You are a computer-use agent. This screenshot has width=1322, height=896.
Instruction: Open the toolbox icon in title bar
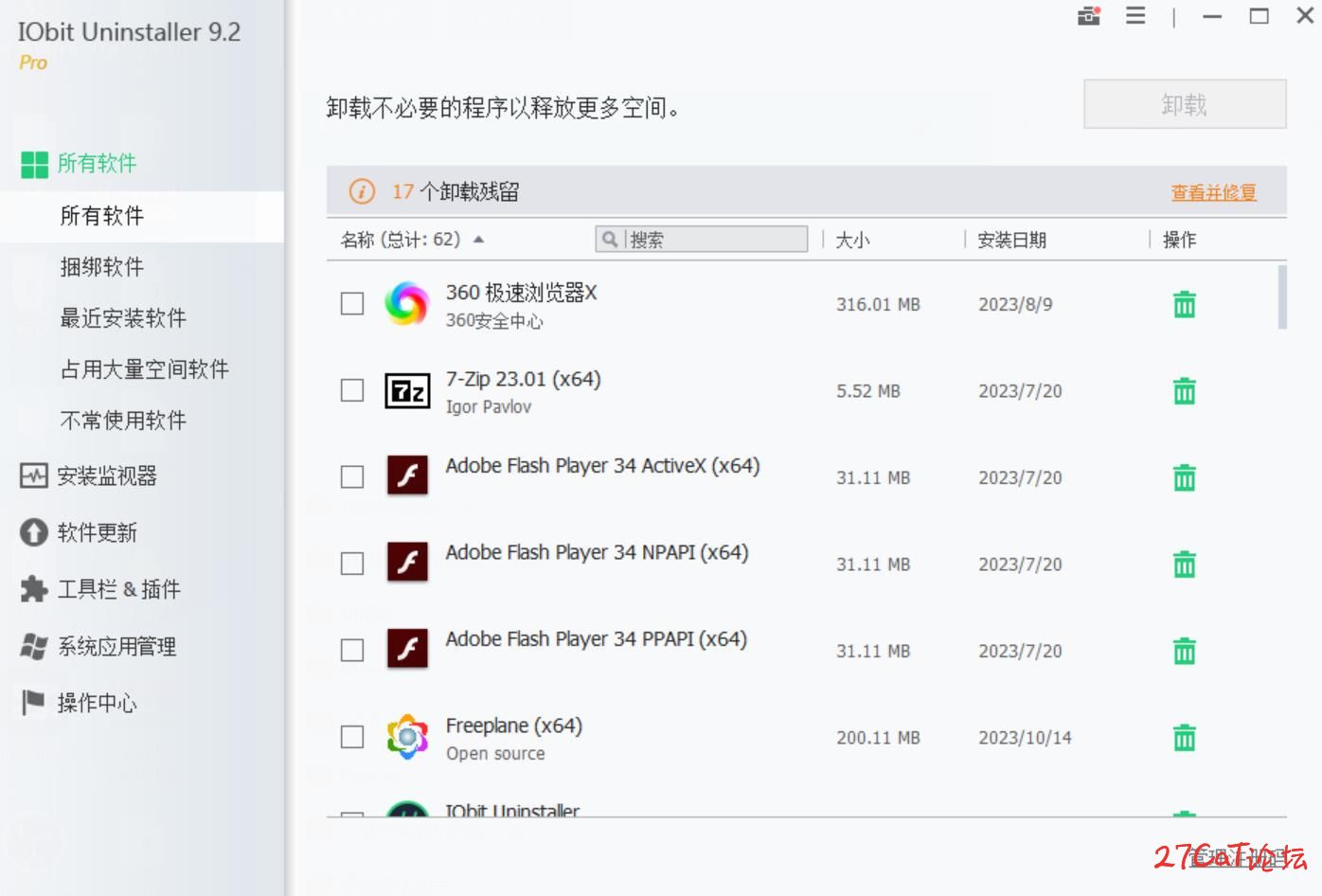coord(1089,16)
